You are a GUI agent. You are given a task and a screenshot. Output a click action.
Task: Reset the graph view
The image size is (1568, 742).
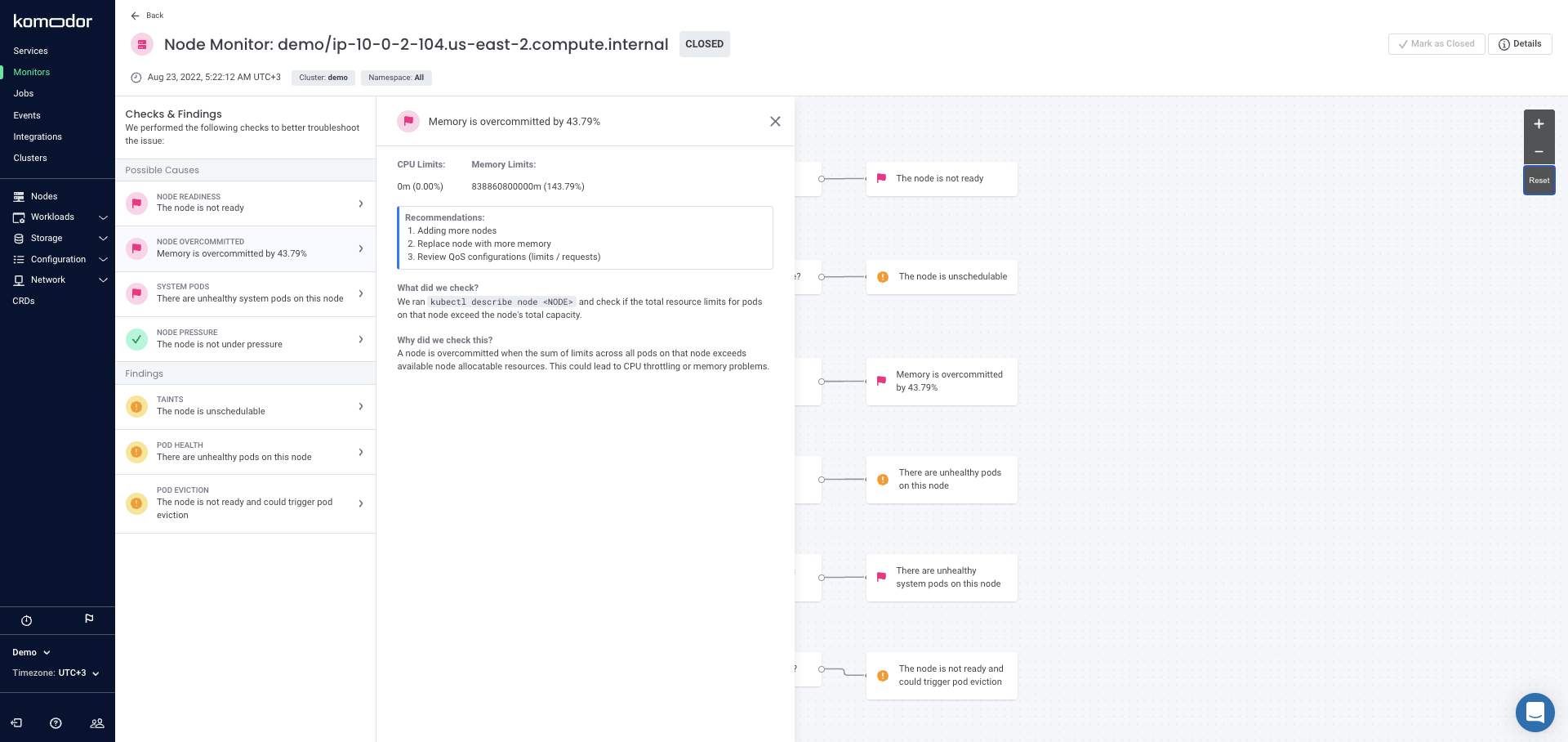[1539, 181]
